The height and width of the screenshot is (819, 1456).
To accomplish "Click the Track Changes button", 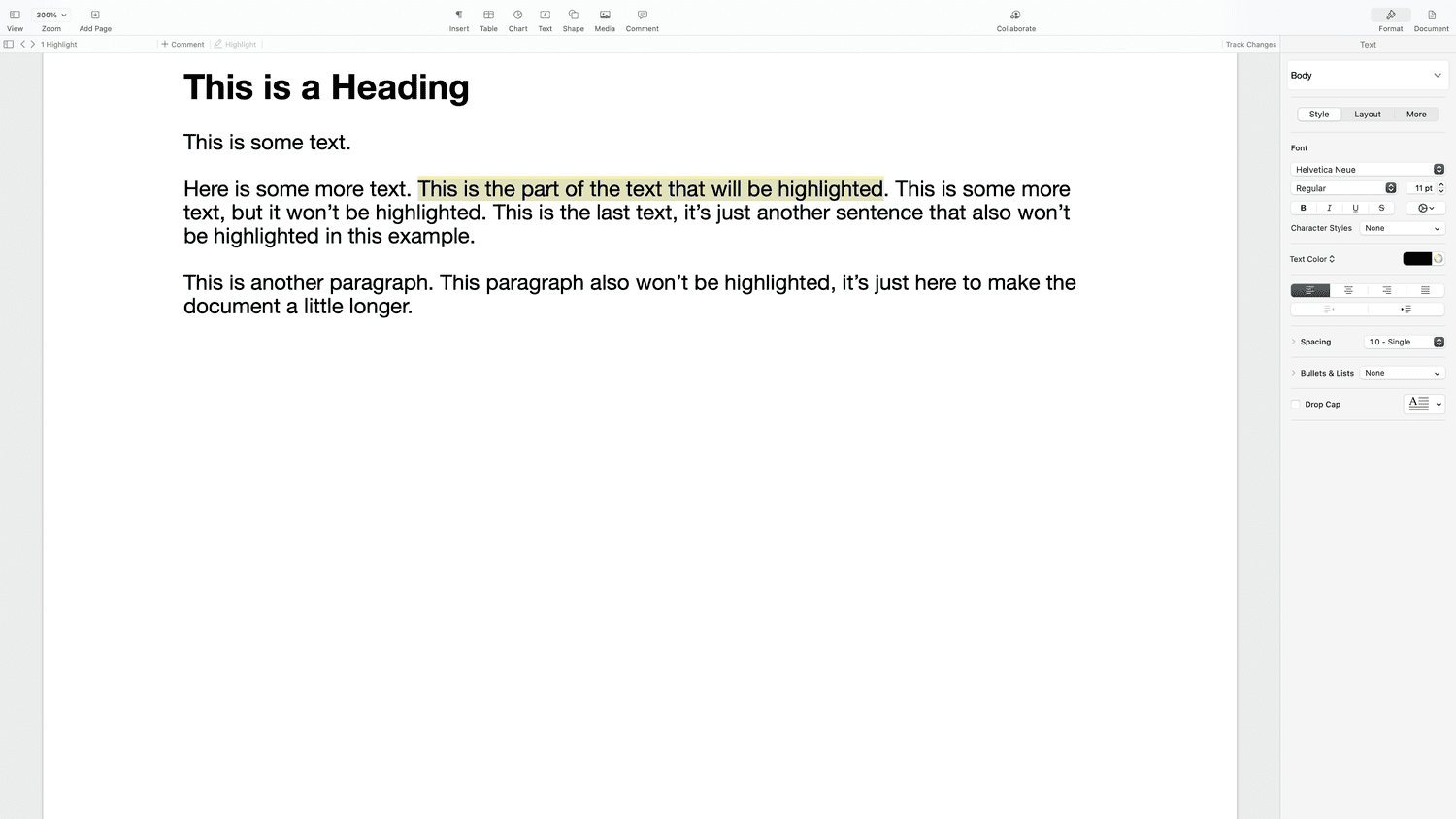I will 1250,45.
